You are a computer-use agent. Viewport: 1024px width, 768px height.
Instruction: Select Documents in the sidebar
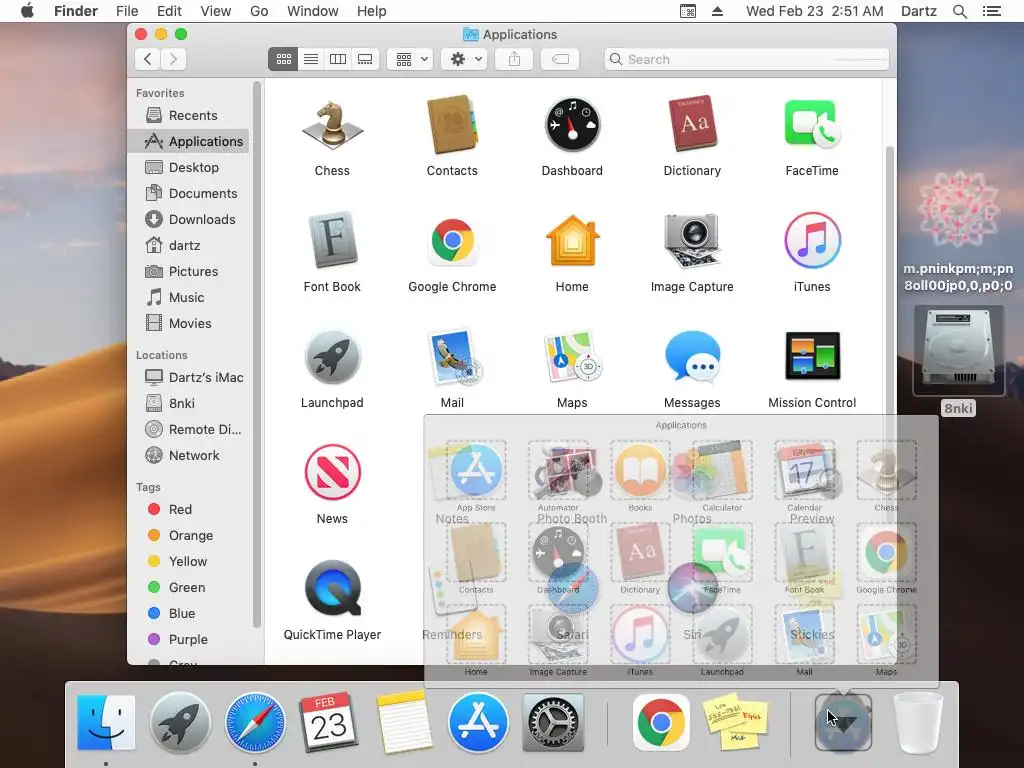click(x=188, y=193)
